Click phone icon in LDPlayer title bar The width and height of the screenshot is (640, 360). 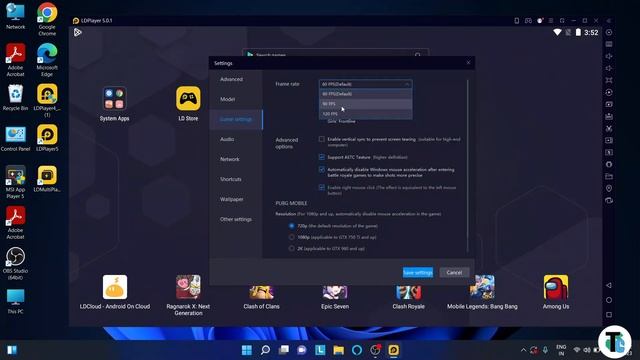pos(516,20)
